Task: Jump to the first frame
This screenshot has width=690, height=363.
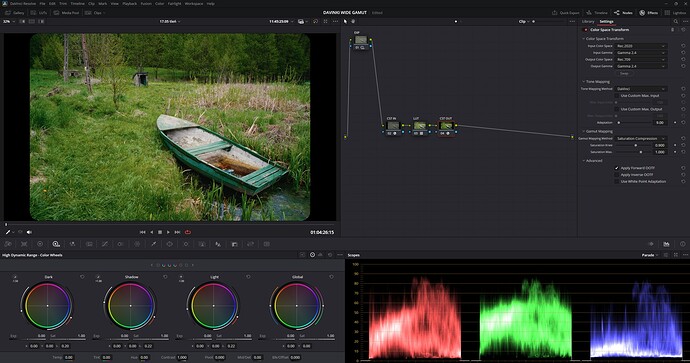Action: [x=143, y=232]
